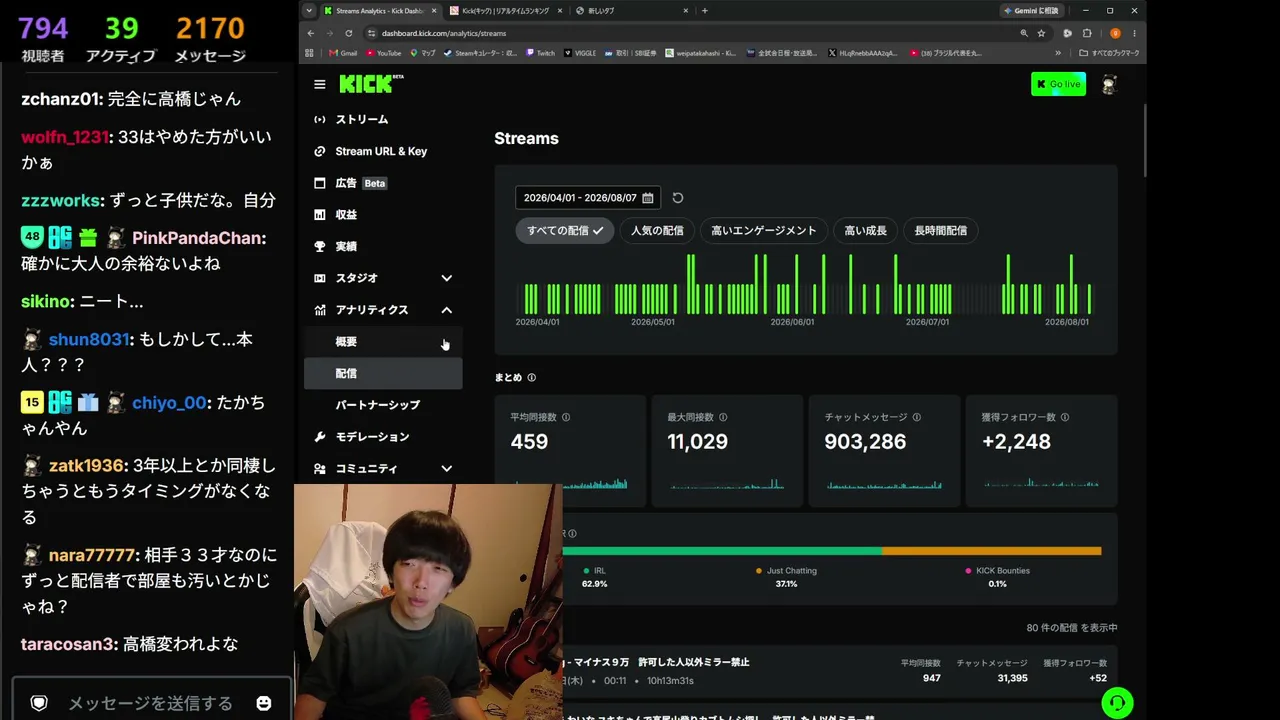This screenshot has width=1280, height=720.
Task: Click the 収益 sidebar icon
Action: [x=319, y=215]
